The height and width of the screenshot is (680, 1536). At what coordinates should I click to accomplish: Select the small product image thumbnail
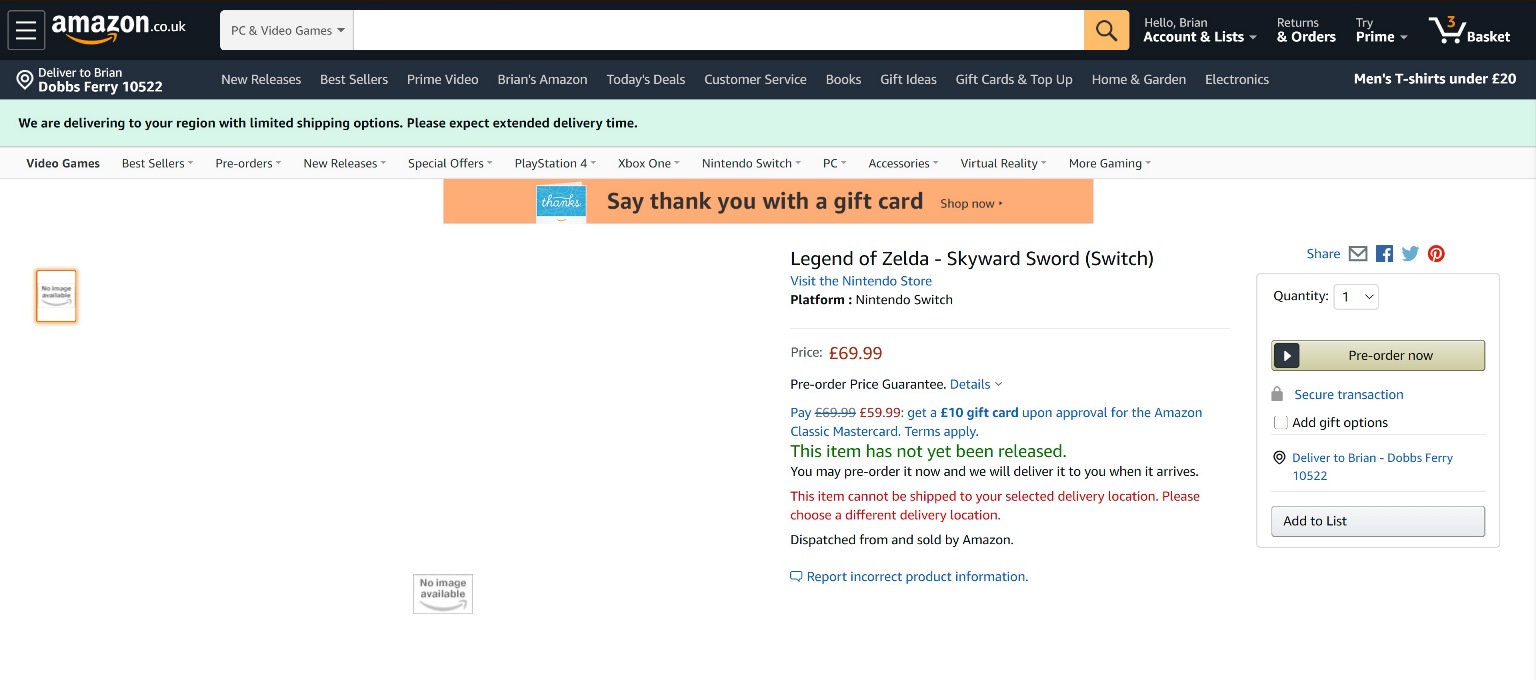pos(56,296)
